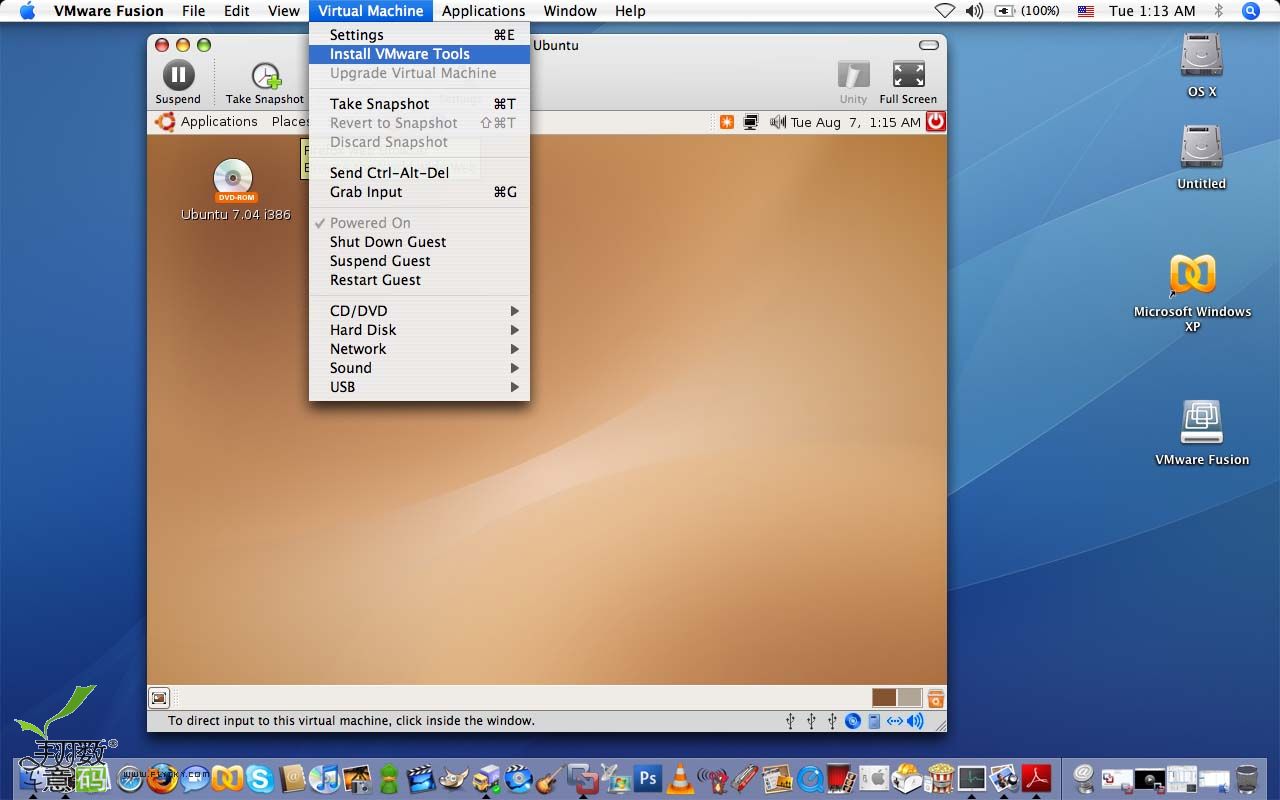Open the Ubuntu 7.04 i386 DVD-ROM icon
The width and height of the screenshot is (1280, 800).
(234, 190)
